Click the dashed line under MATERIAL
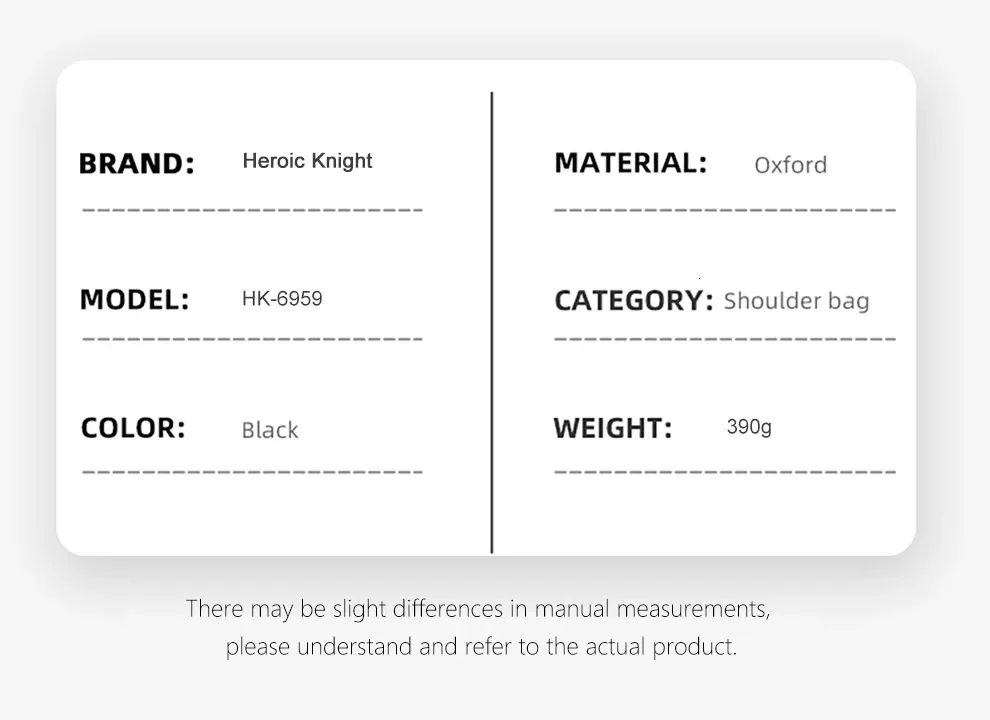 (725, 210)
